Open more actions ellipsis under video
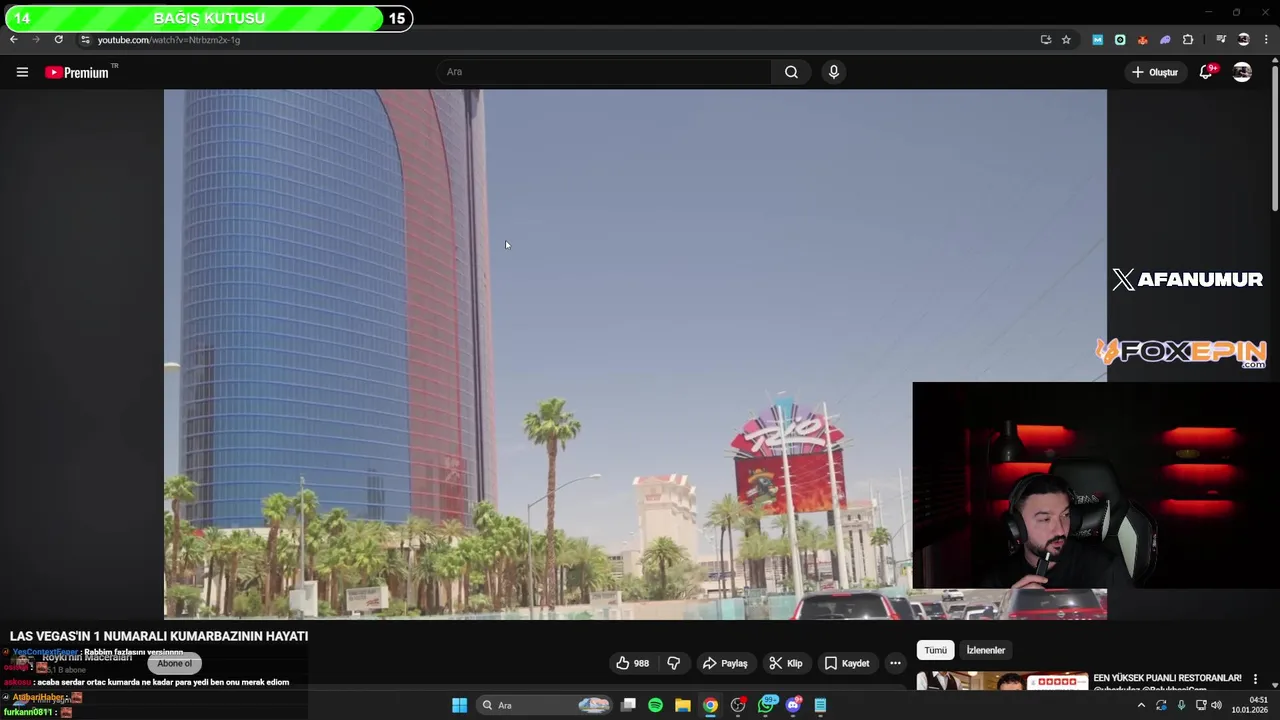The image size is (1280, 720). pos(895,663)
